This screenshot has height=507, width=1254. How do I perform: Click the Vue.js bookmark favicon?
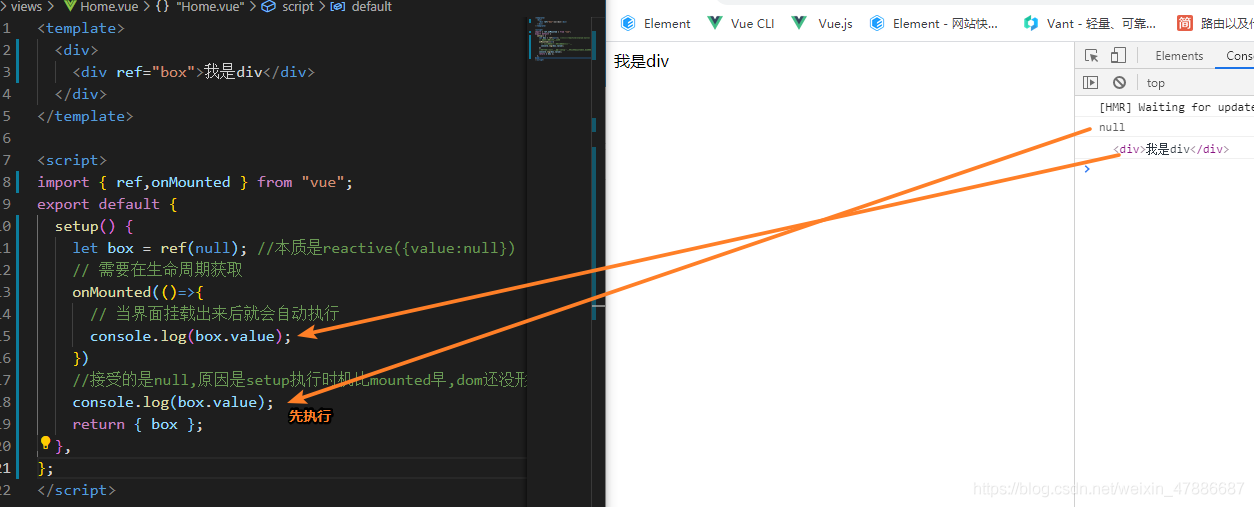click(x=799, y=23)
